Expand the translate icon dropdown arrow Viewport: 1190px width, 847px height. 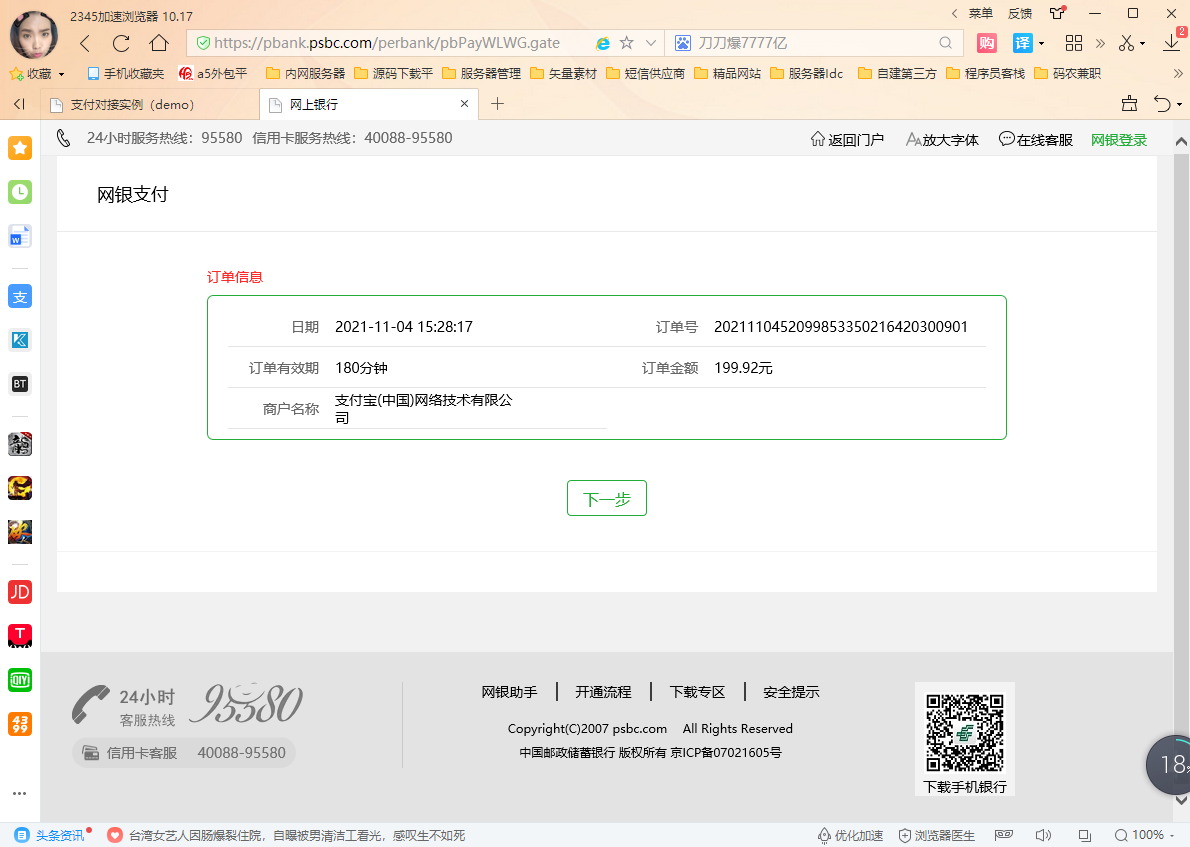pyautogui.click(x=1041, y=43)
